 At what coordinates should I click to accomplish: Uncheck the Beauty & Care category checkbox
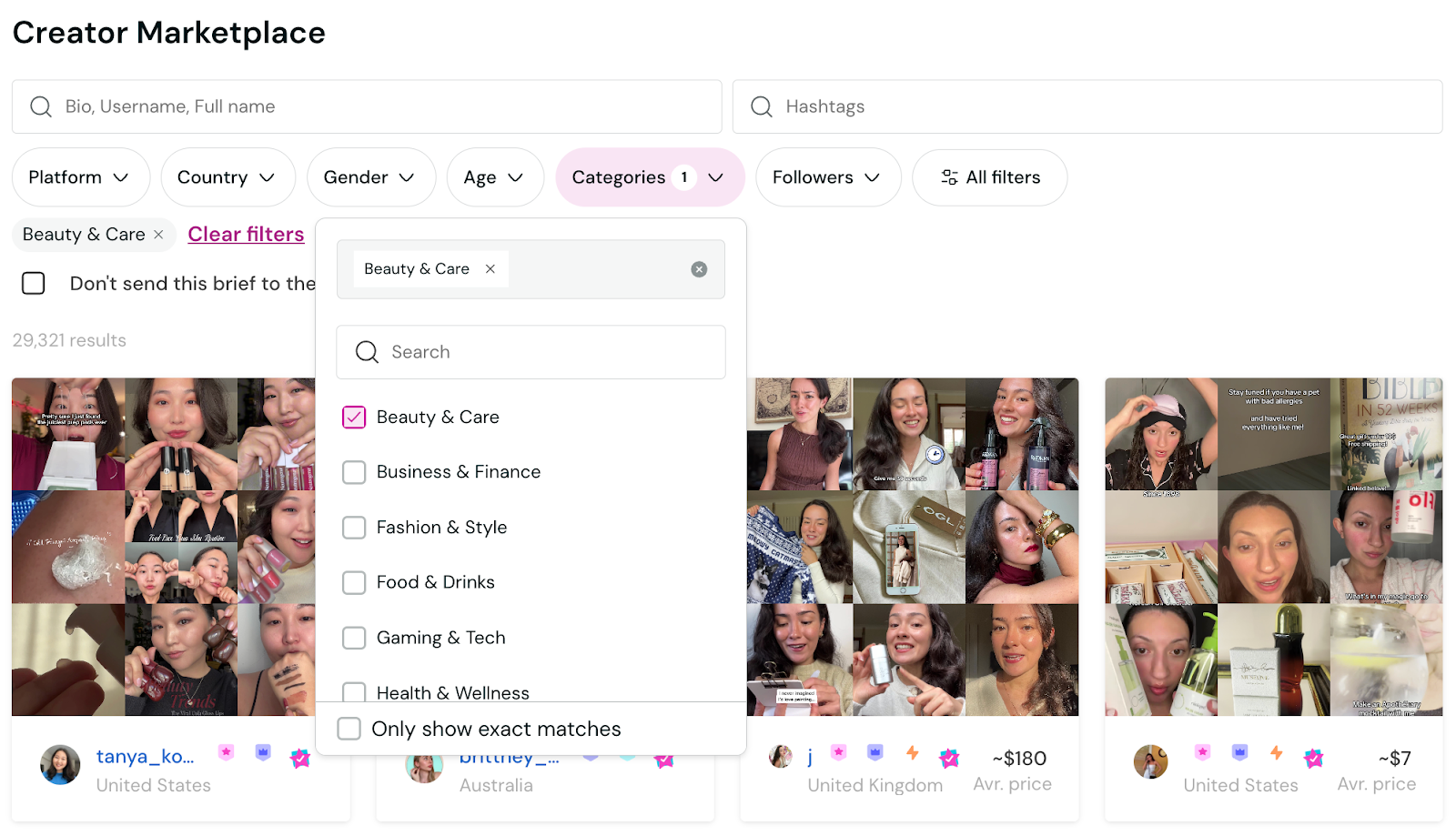pos(354,417)
